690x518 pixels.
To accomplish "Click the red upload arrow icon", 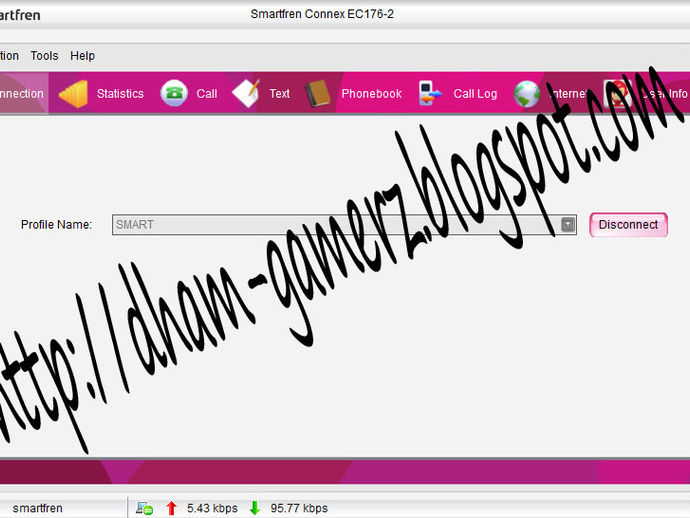I will tap(172, 508).
